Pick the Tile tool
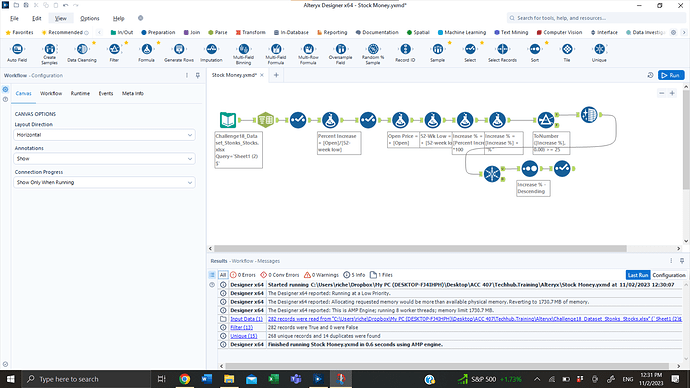 tap(567, 53)
